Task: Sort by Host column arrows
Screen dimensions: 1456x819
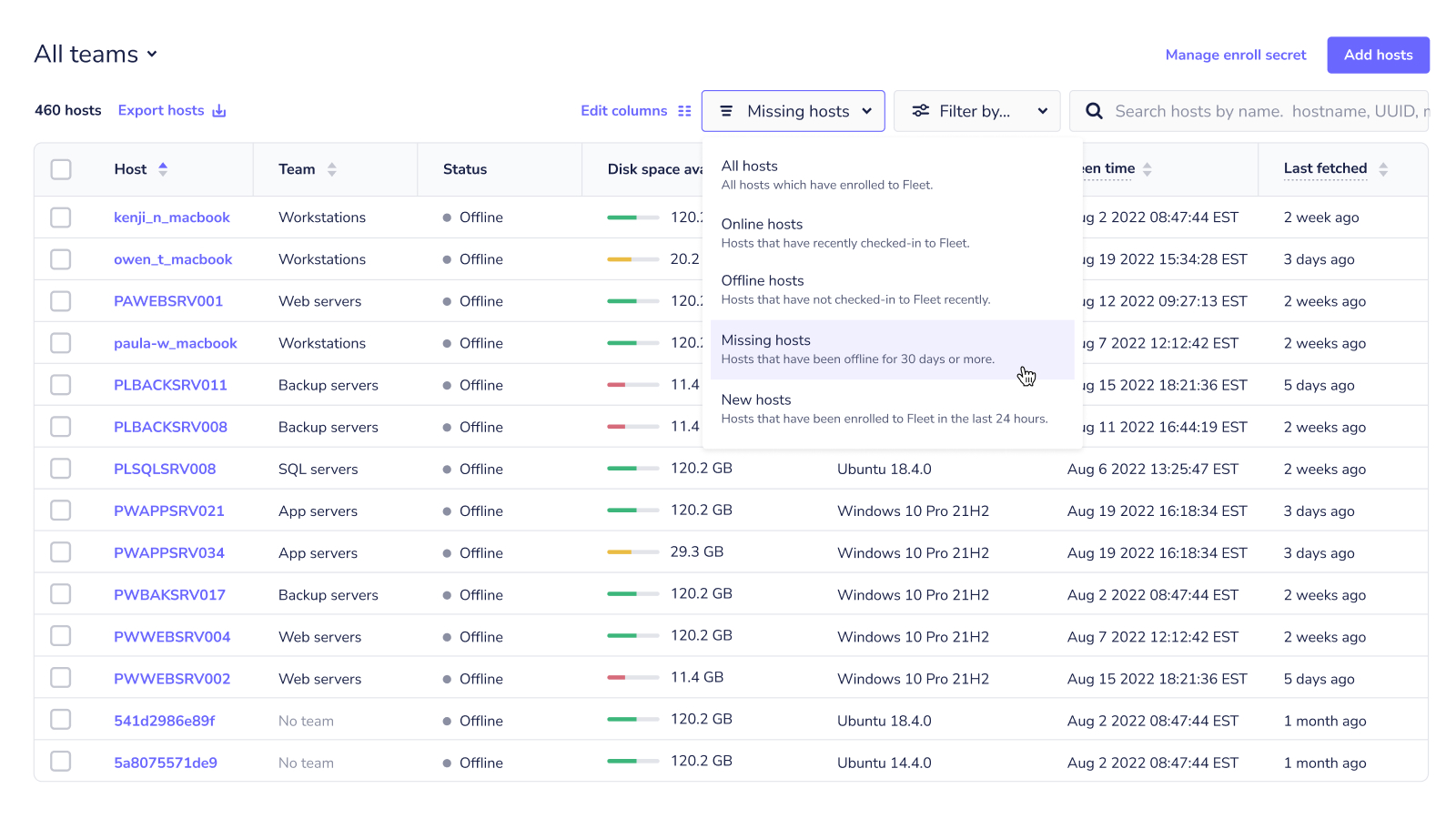Action: pos(163,169)
